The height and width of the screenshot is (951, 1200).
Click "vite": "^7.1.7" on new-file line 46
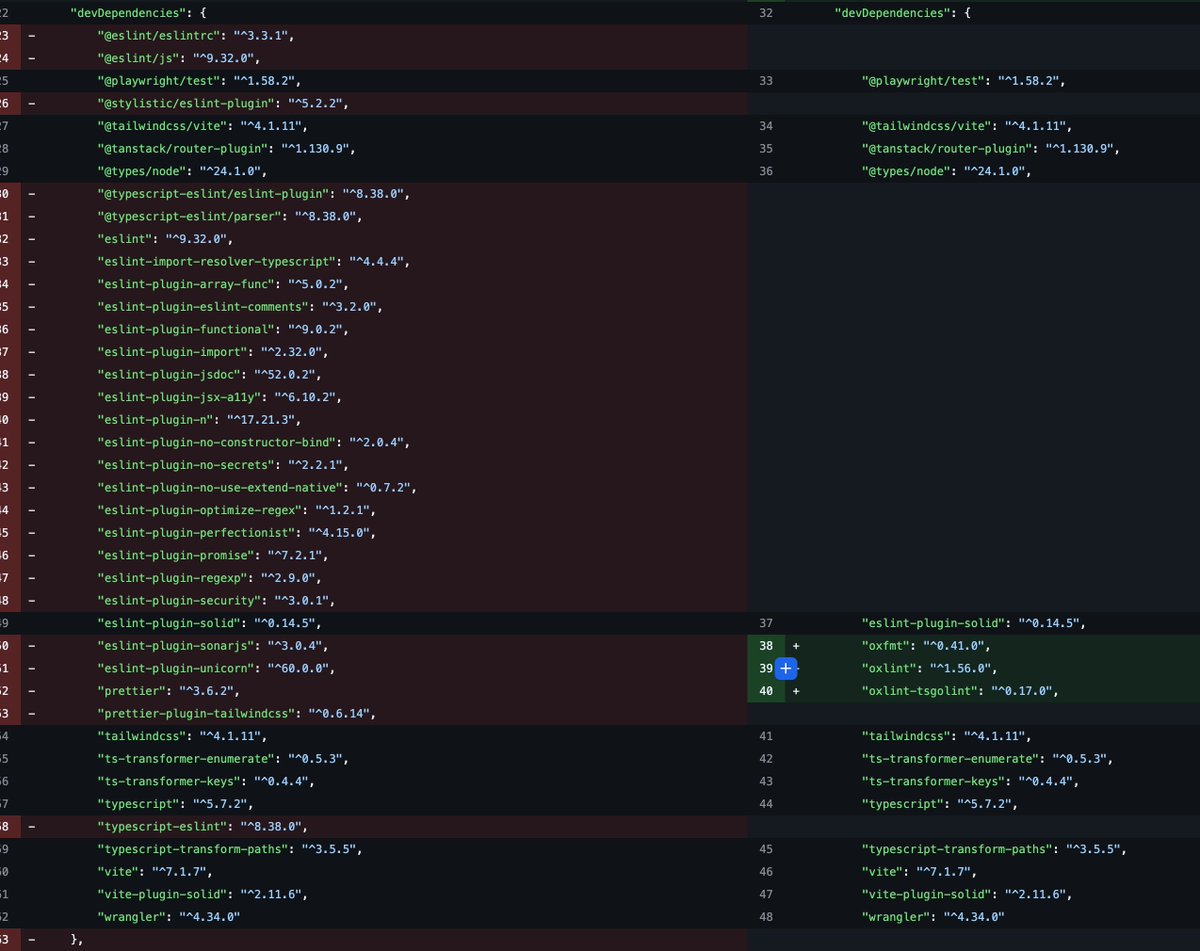pyautogui.click(x=915, y=872)
